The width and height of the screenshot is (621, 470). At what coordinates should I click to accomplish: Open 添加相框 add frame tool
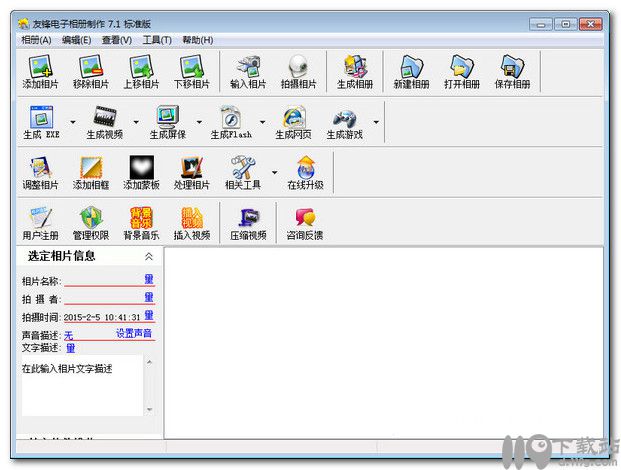click(91, 173)
